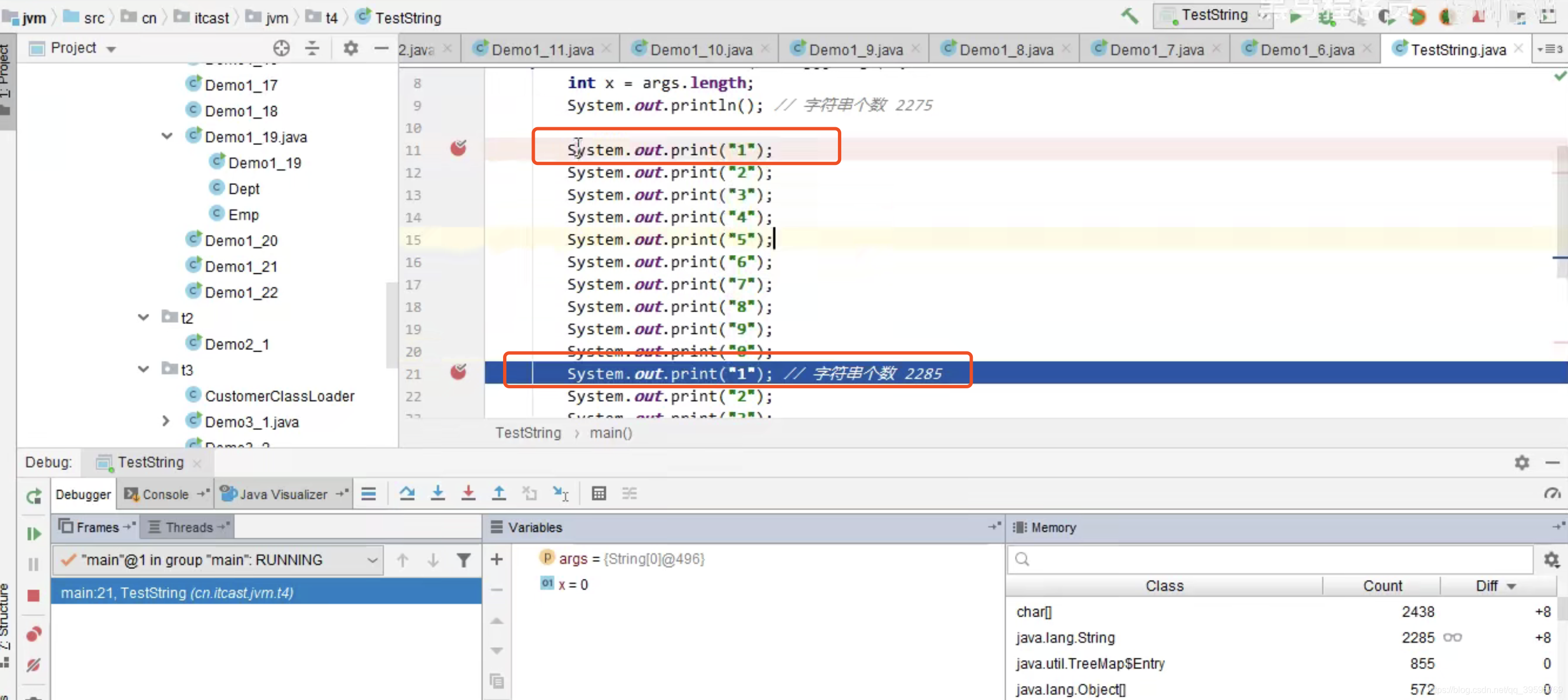This screenshot has height=700, width=1568.
Task: Select Dept class in the project tree
Action: click(x=244, y=189)
